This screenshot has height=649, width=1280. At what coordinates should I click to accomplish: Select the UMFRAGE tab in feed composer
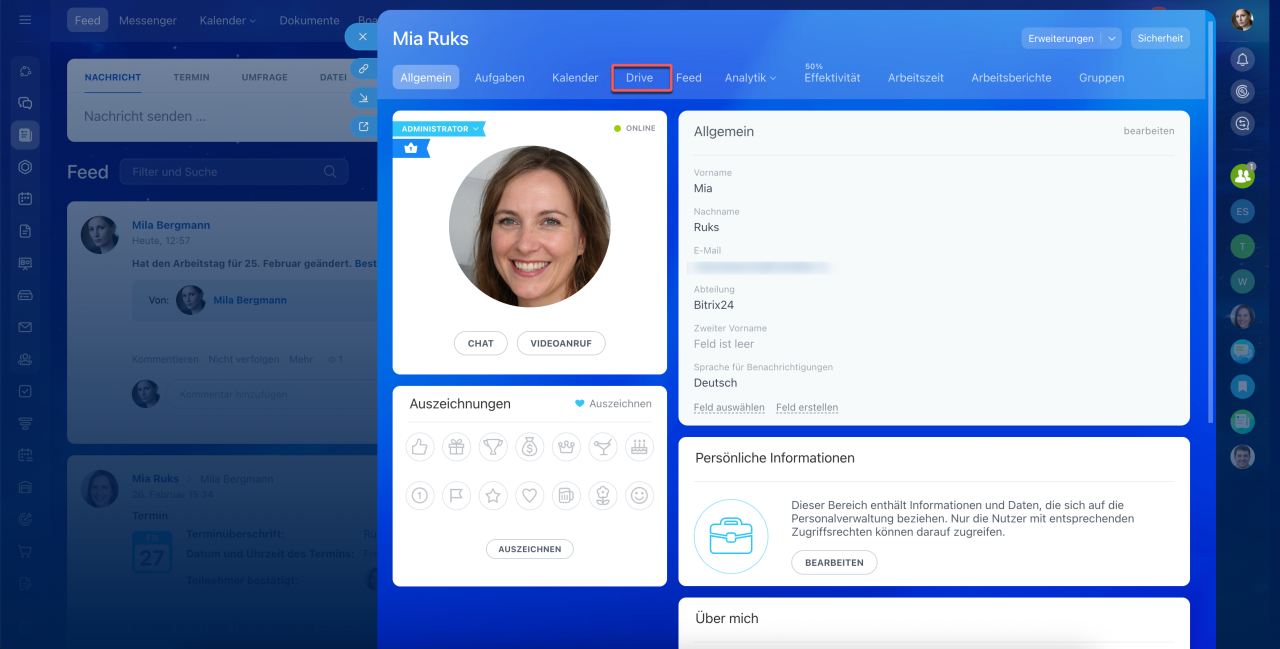265,77
